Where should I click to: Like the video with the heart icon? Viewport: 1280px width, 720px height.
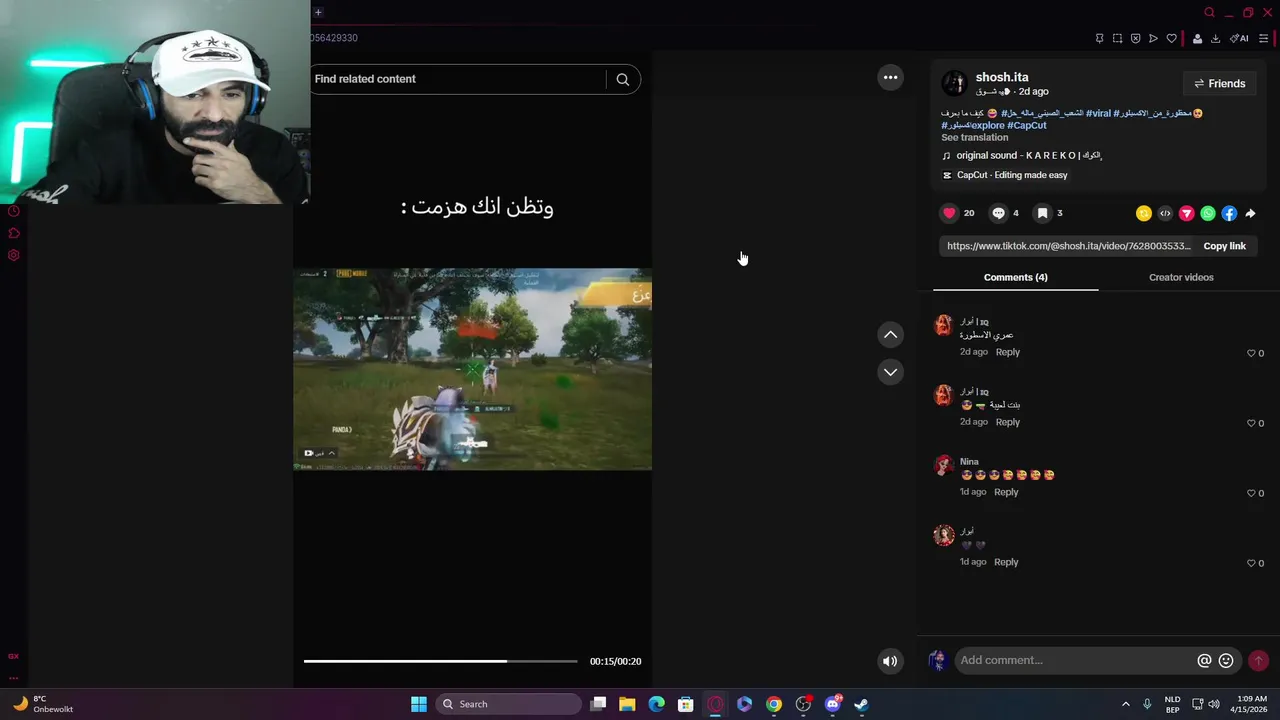949,213
